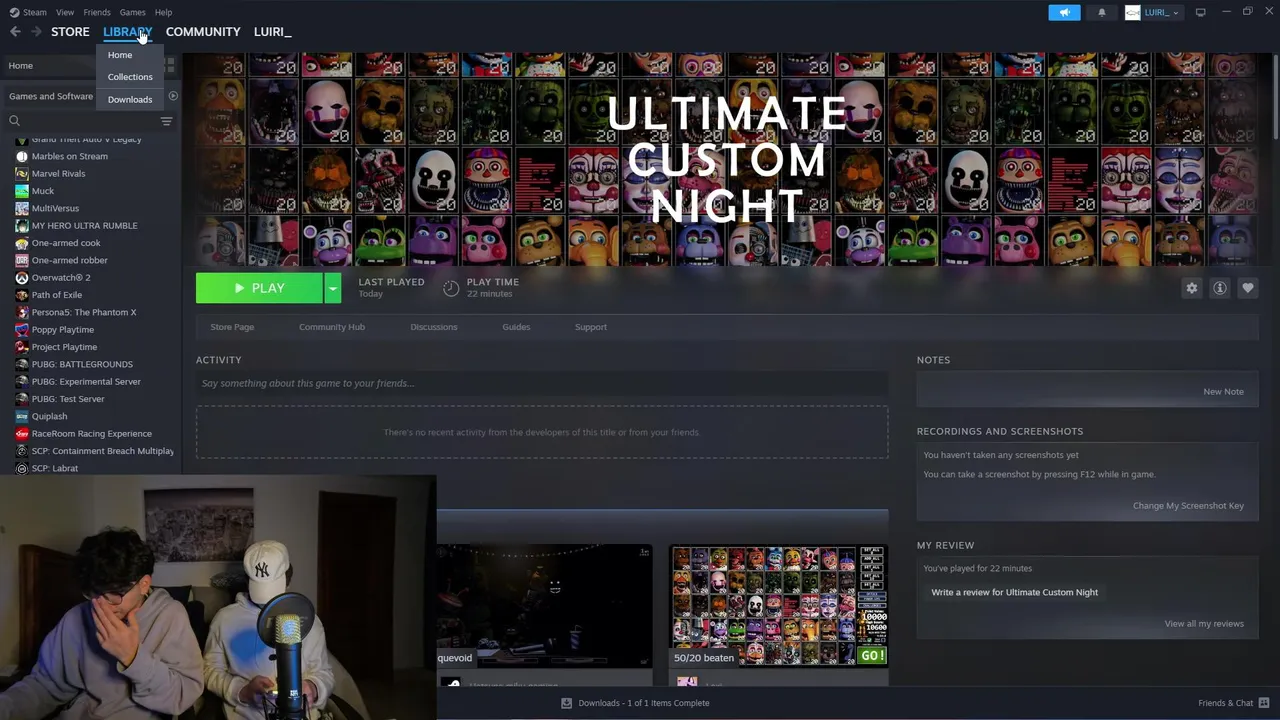Image resolution: width=1280 pixels, height=720 pixels.
Task: Click the LUIRI_ account avatar
Action: [x=1132, y=12]
